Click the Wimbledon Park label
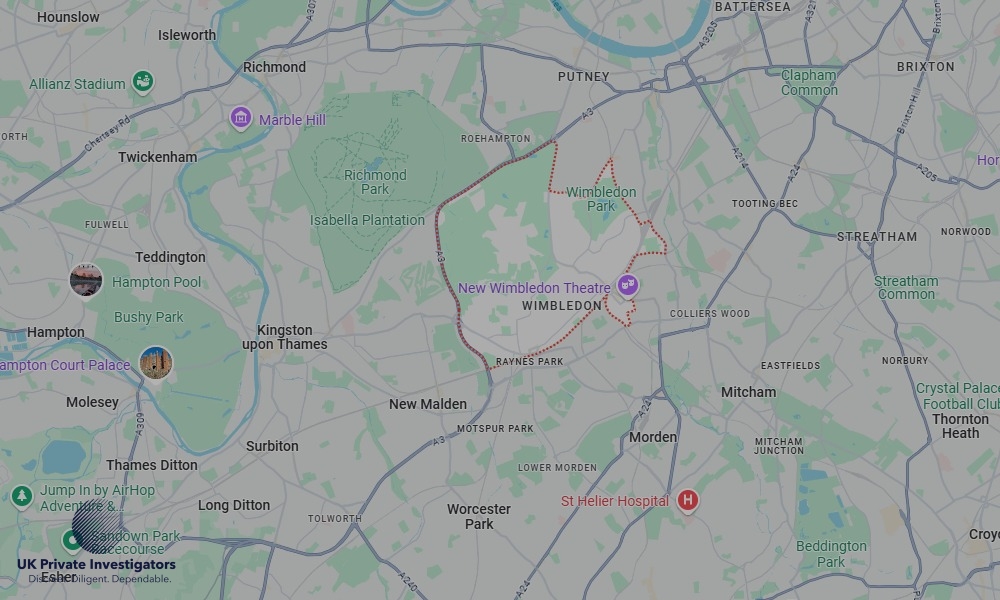 [x=601, y=199]
